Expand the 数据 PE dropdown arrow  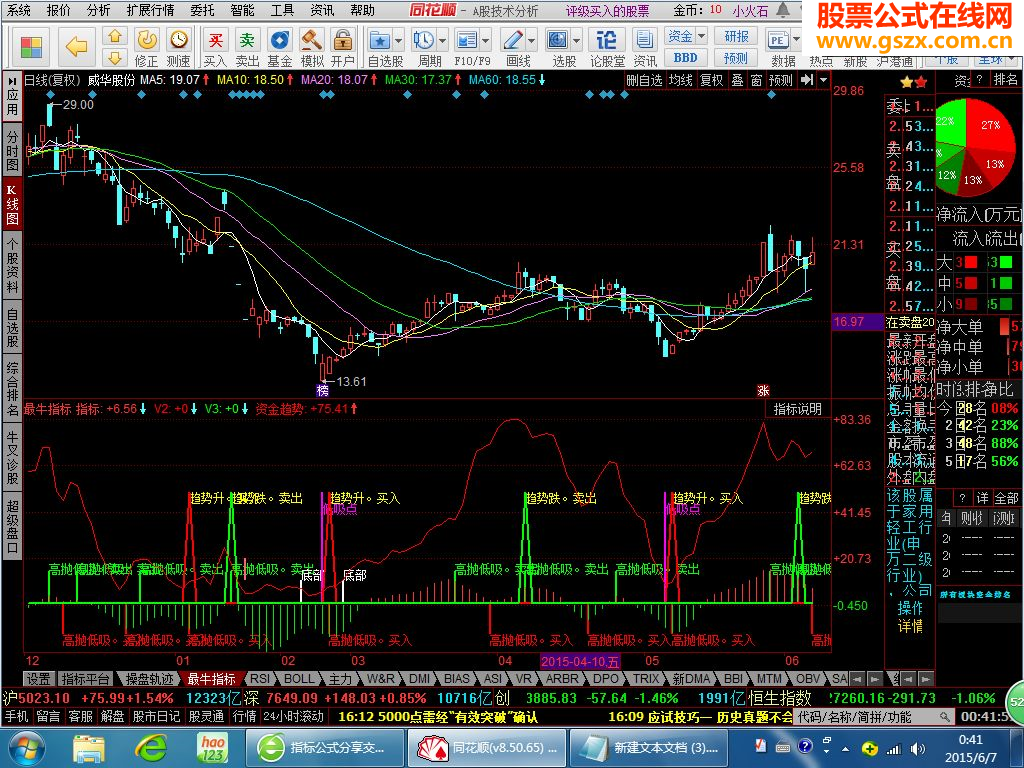tap(796, 40)
